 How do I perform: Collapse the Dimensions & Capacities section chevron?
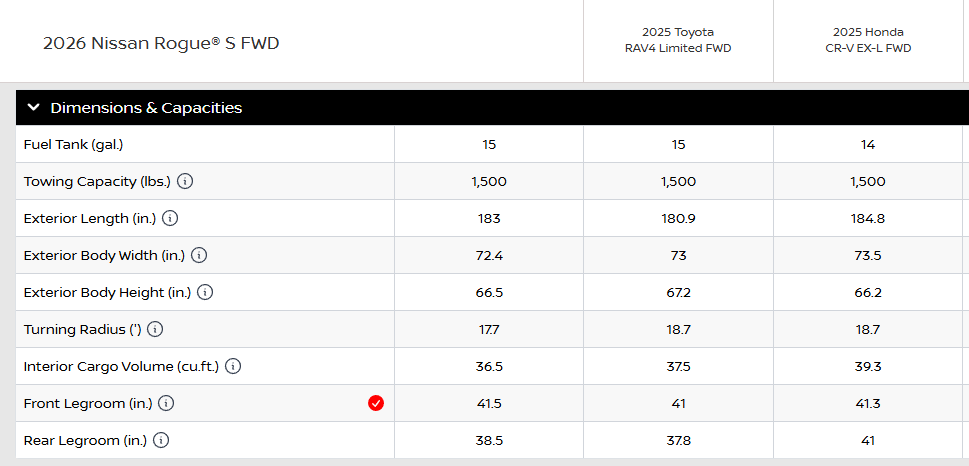pyautogui.click(x=34, y=108)
